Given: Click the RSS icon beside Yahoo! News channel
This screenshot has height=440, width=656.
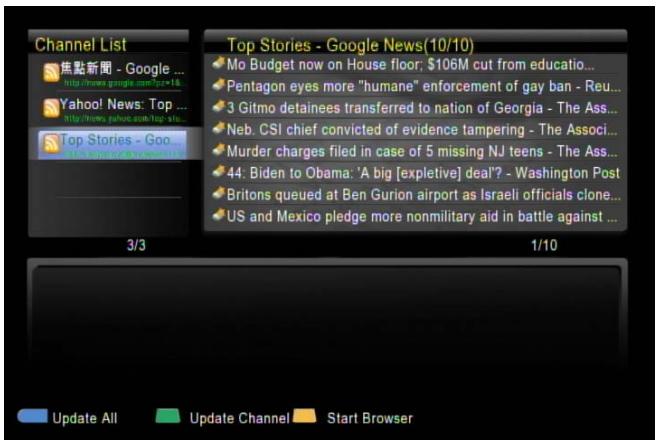Looking at the screenshot, I should (51, 108).
